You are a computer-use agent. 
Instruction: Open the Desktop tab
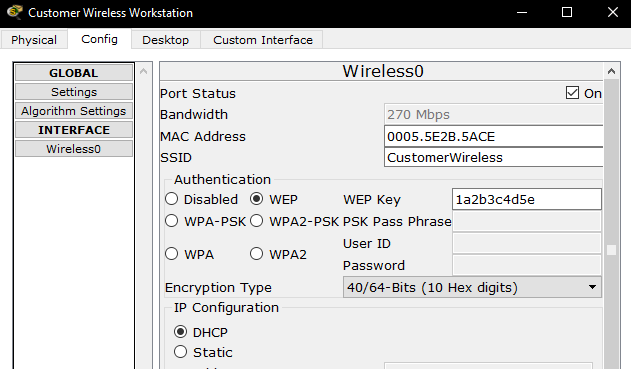pyautogui.click(x=165, y=40)
